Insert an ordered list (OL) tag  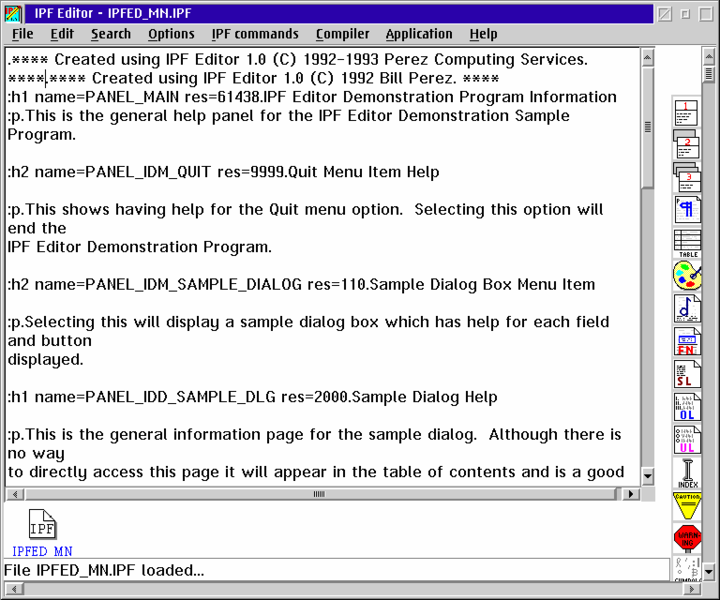[x=687, y=407]
